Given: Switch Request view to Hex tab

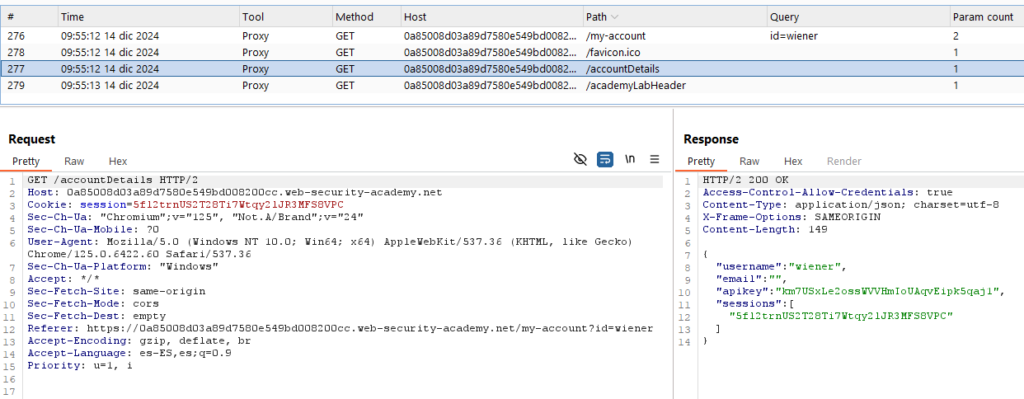Looking at the screenshot, I should coord(118,161).
